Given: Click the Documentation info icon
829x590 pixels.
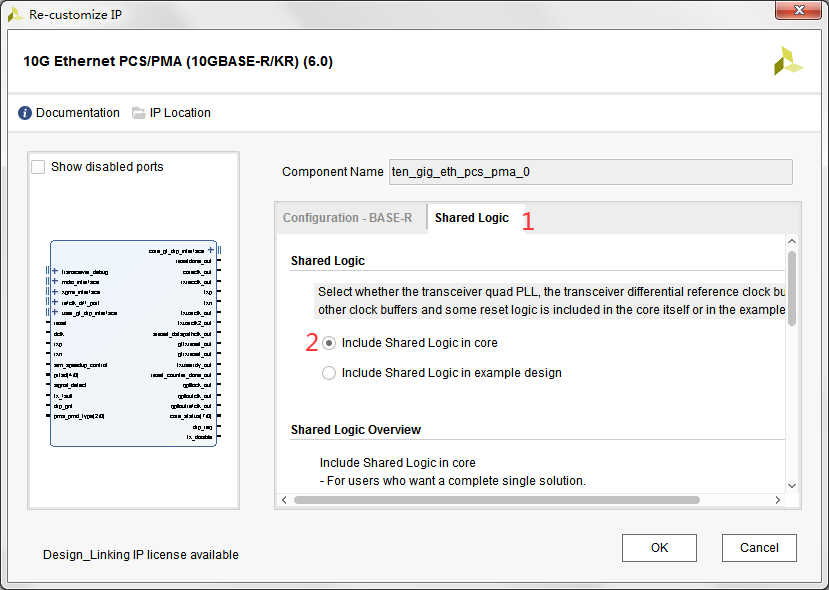Looking at the screenshot, I should pos(25,113).
